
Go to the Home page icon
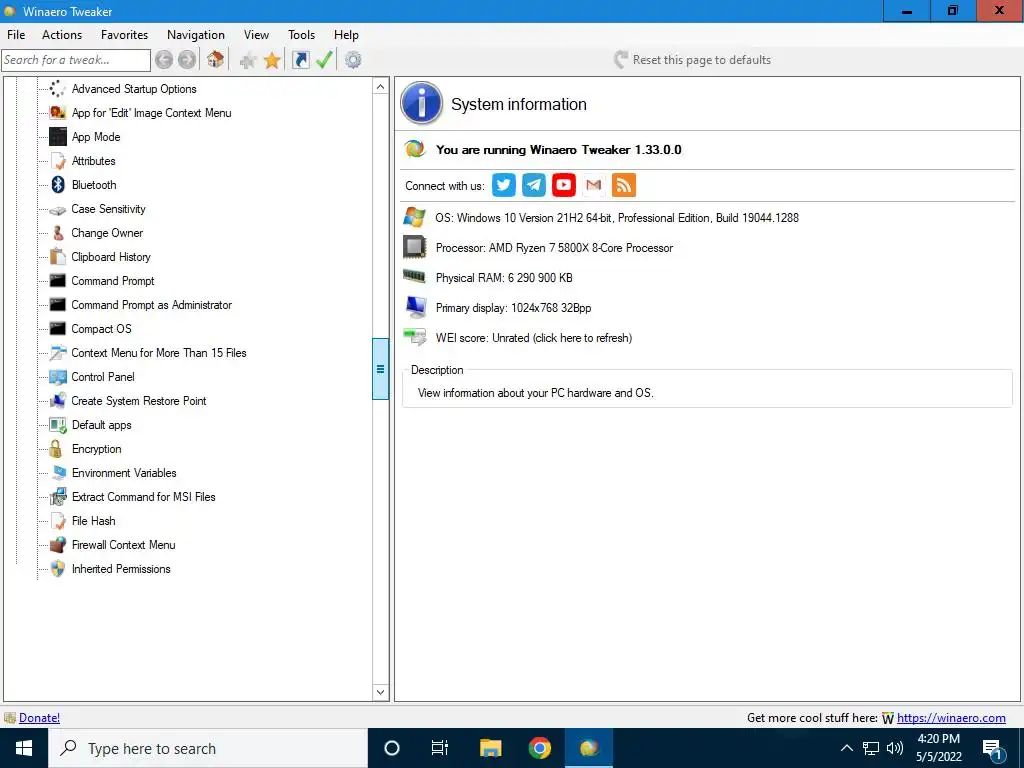coord(216,60)
